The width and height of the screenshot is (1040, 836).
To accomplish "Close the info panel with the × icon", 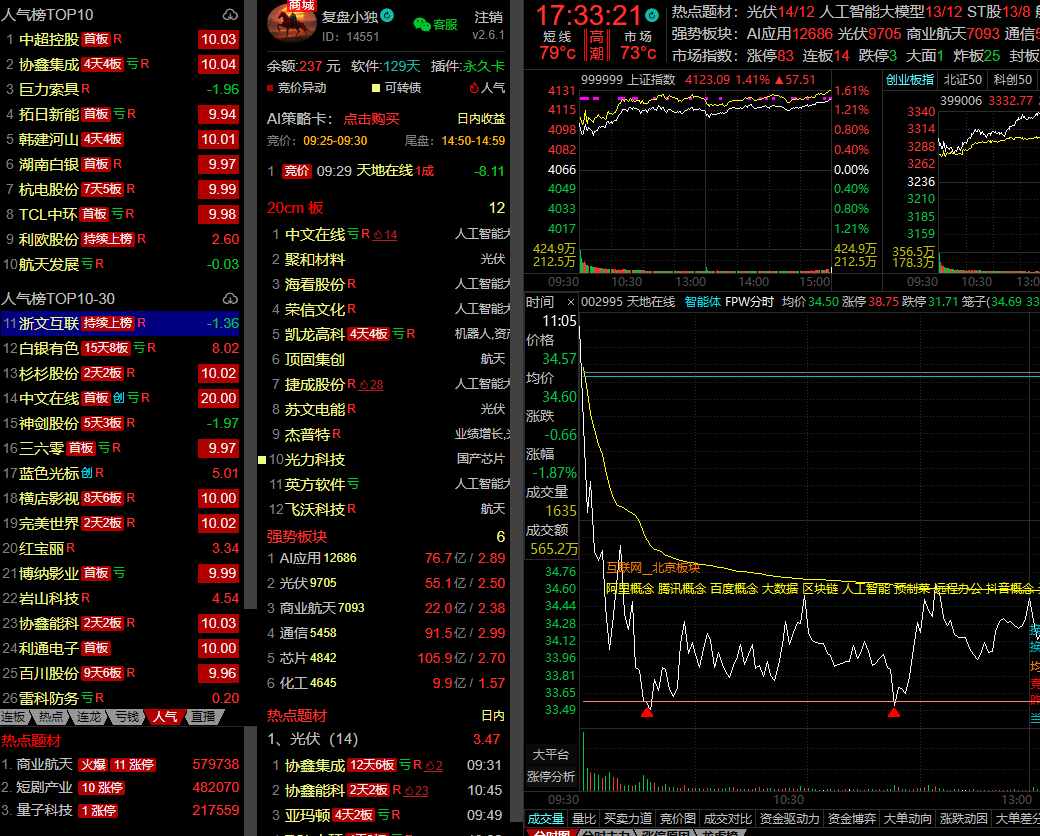I will [x=570, y=302].
